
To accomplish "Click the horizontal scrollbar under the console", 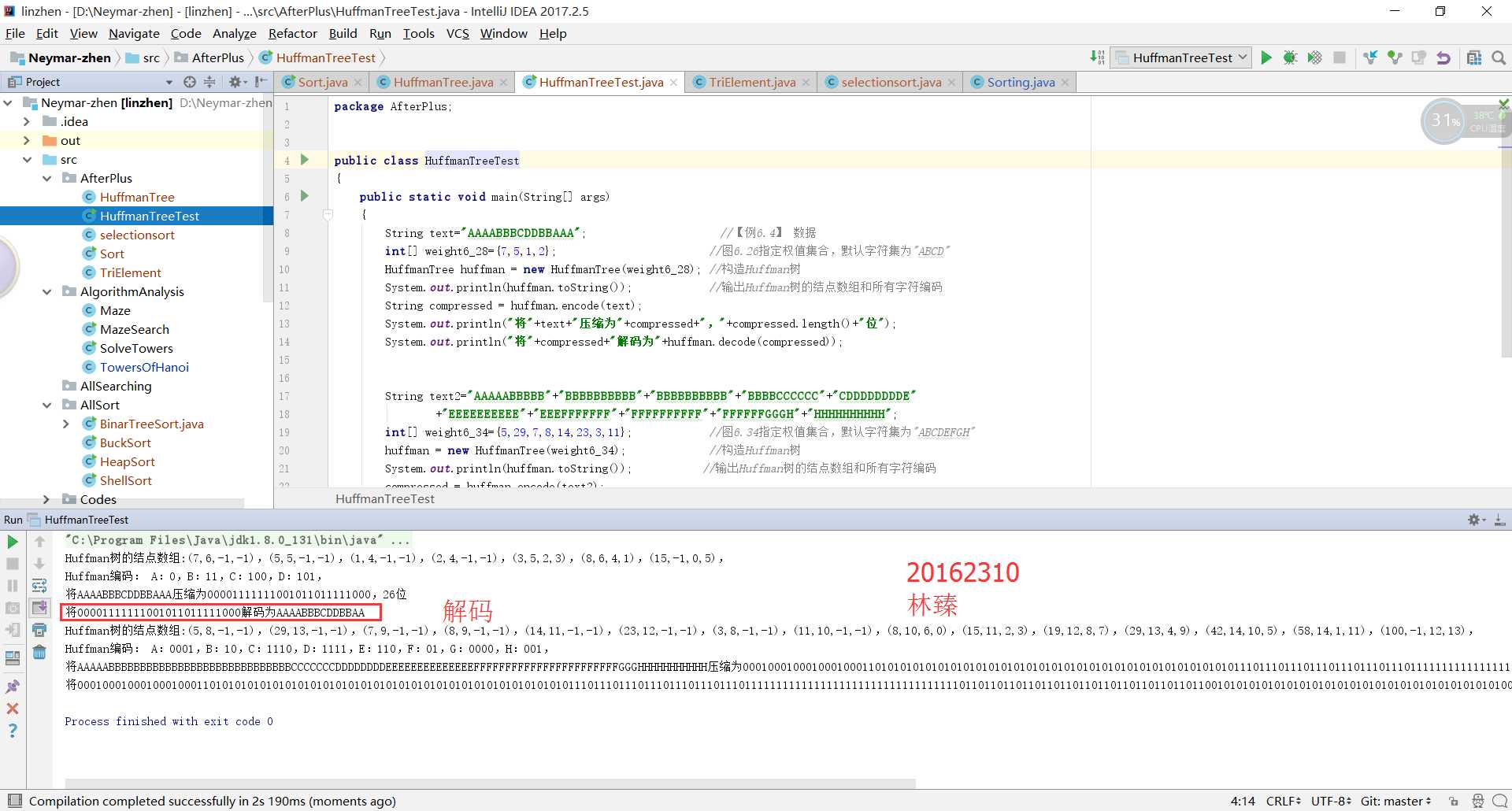I will click(490, 783).
